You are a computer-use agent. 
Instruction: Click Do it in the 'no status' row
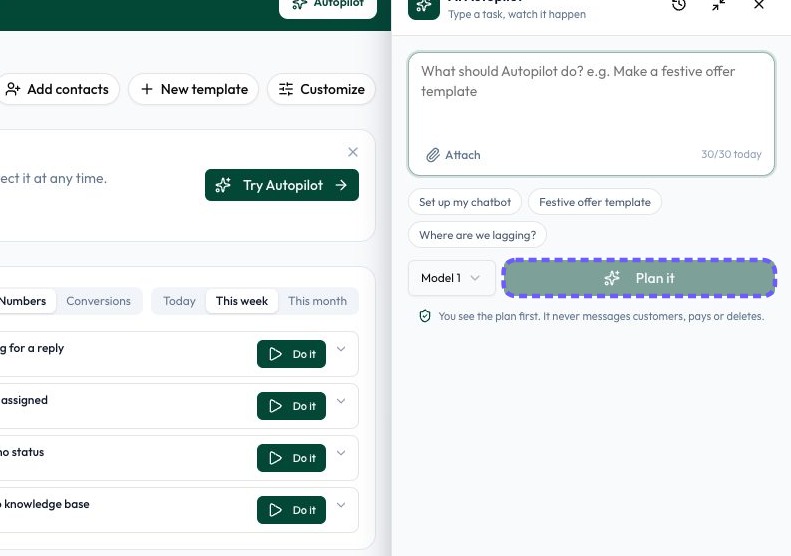[x=292, y=458]
